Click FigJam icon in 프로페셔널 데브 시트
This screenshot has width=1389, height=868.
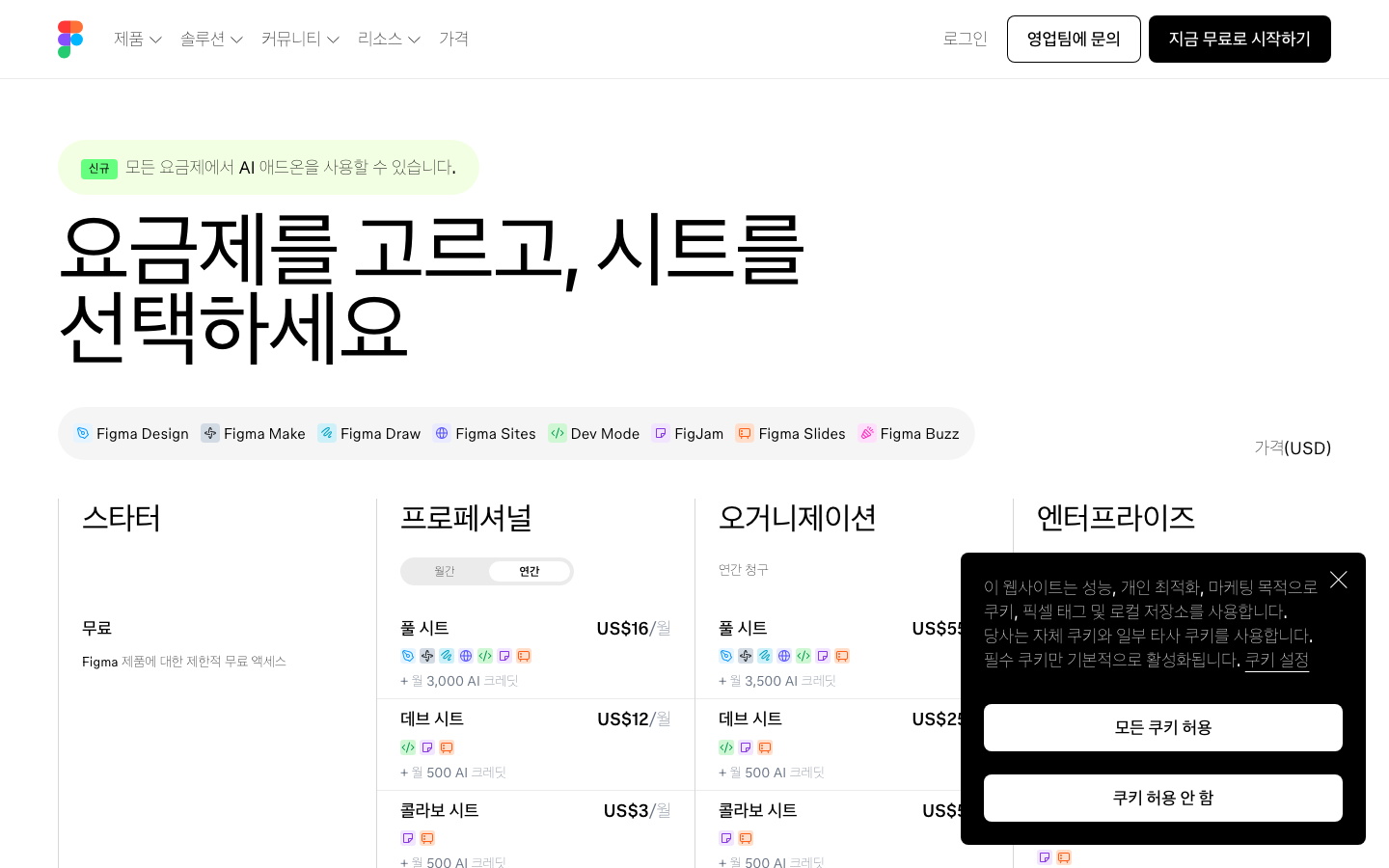427,747
